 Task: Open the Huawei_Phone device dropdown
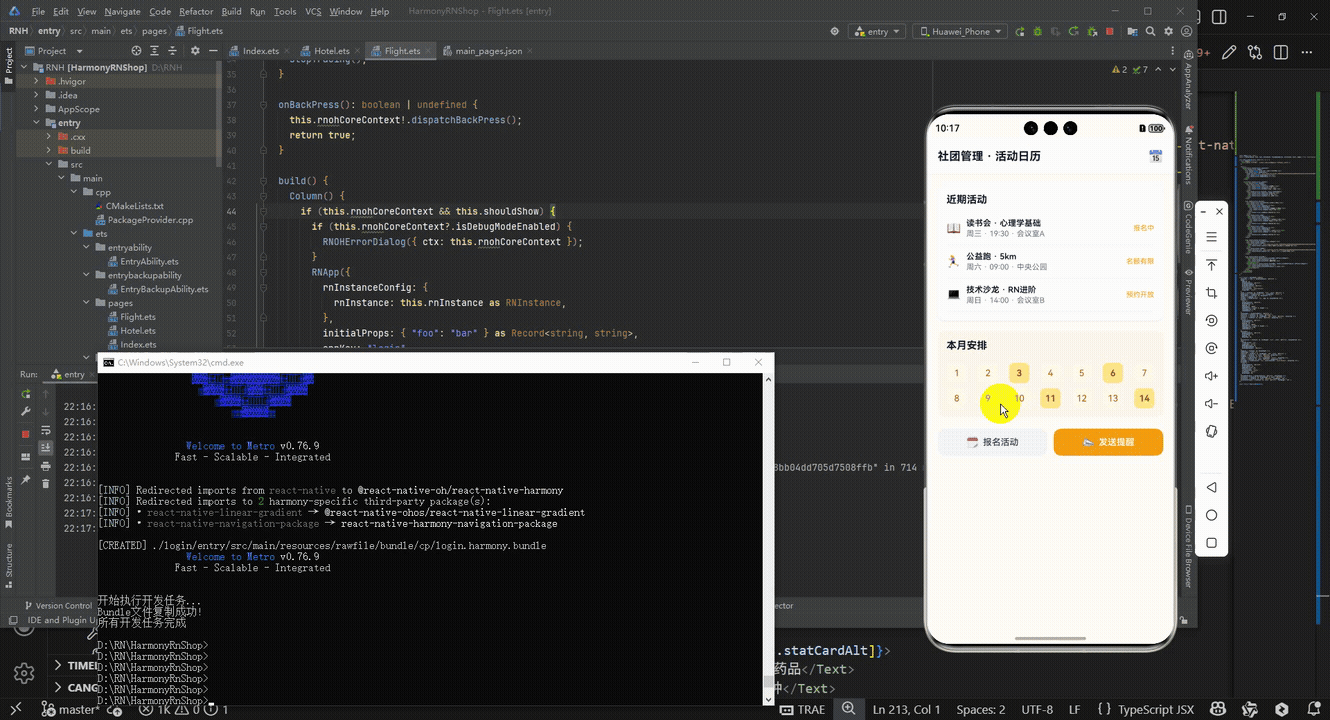click(958, 32)
